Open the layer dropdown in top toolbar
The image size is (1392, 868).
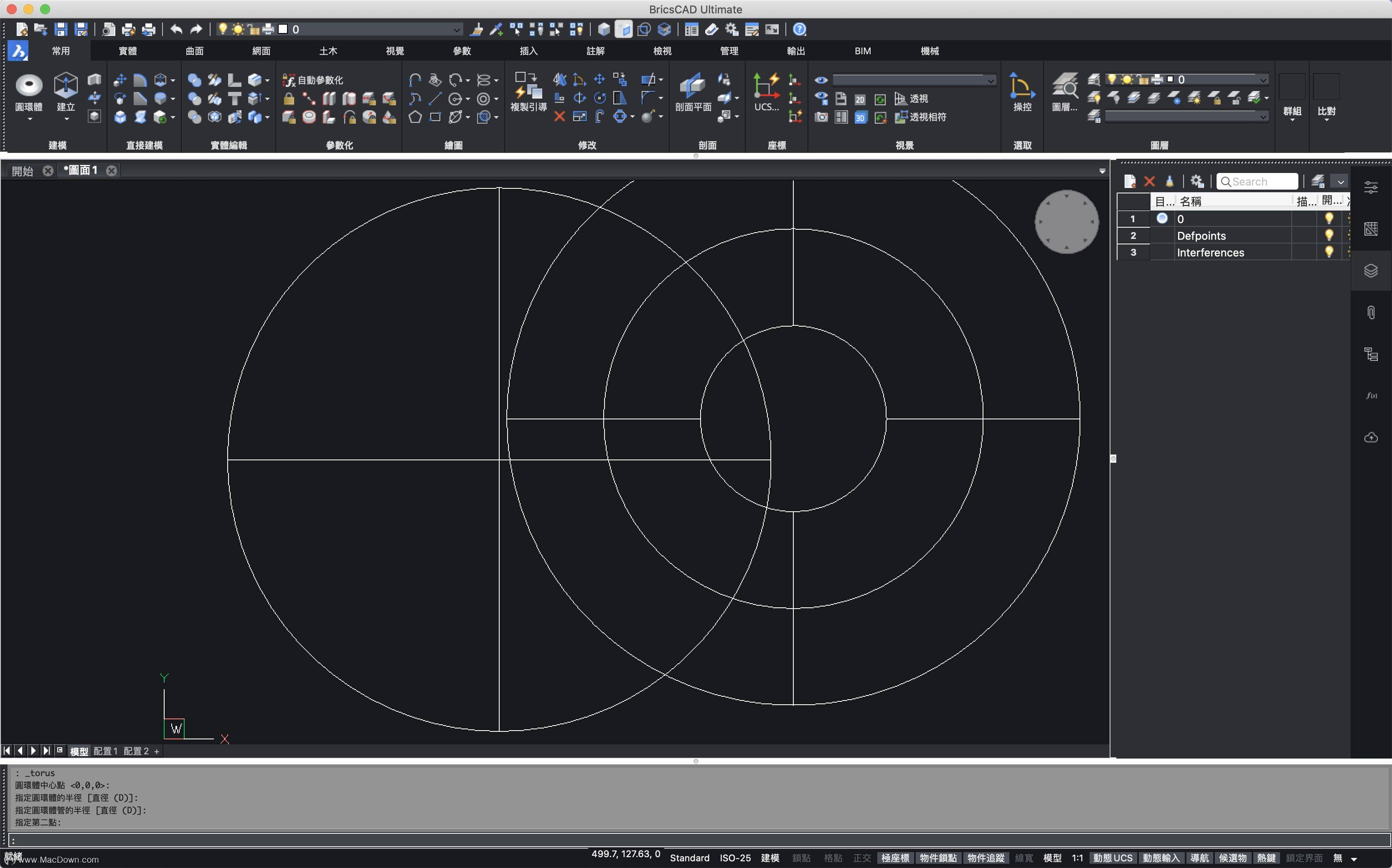tap(457, 29)
